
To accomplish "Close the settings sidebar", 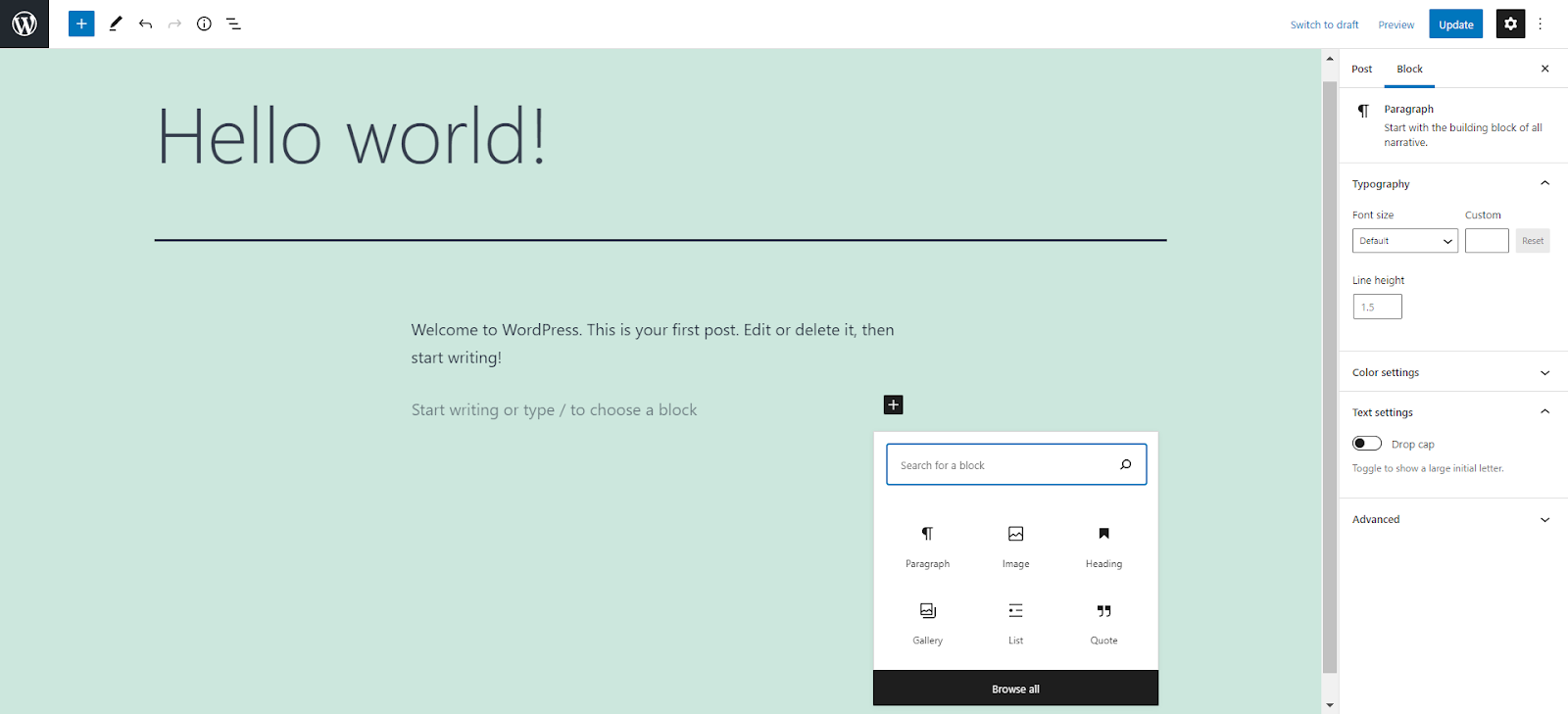I will pyautogui.click(x=1544, y=69).
